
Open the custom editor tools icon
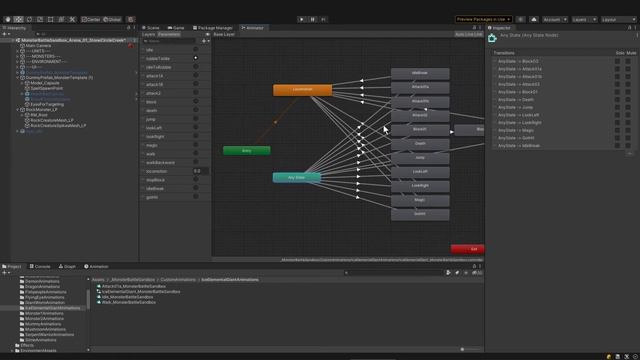coord(72,19)
